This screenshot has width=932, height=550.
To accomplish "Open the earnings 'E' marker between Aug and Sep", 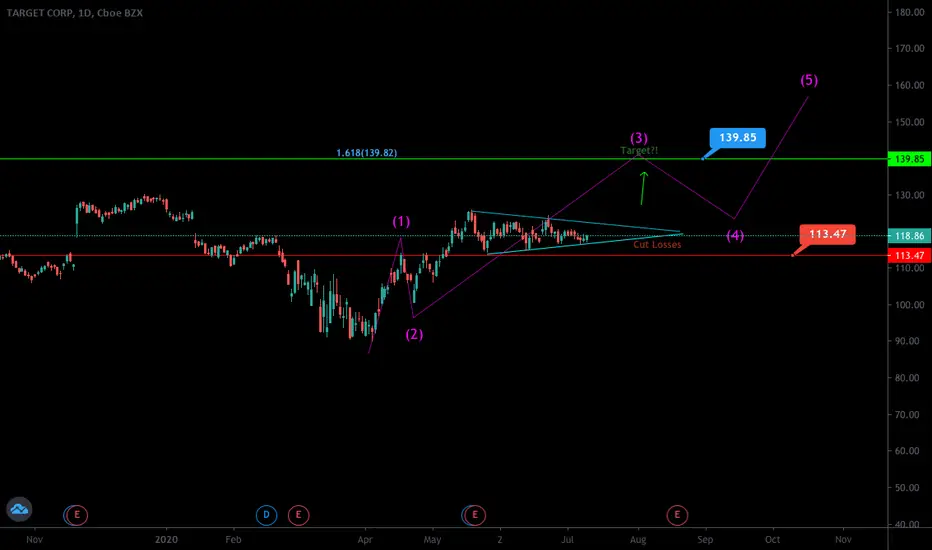I will click(x=677, y=515).
